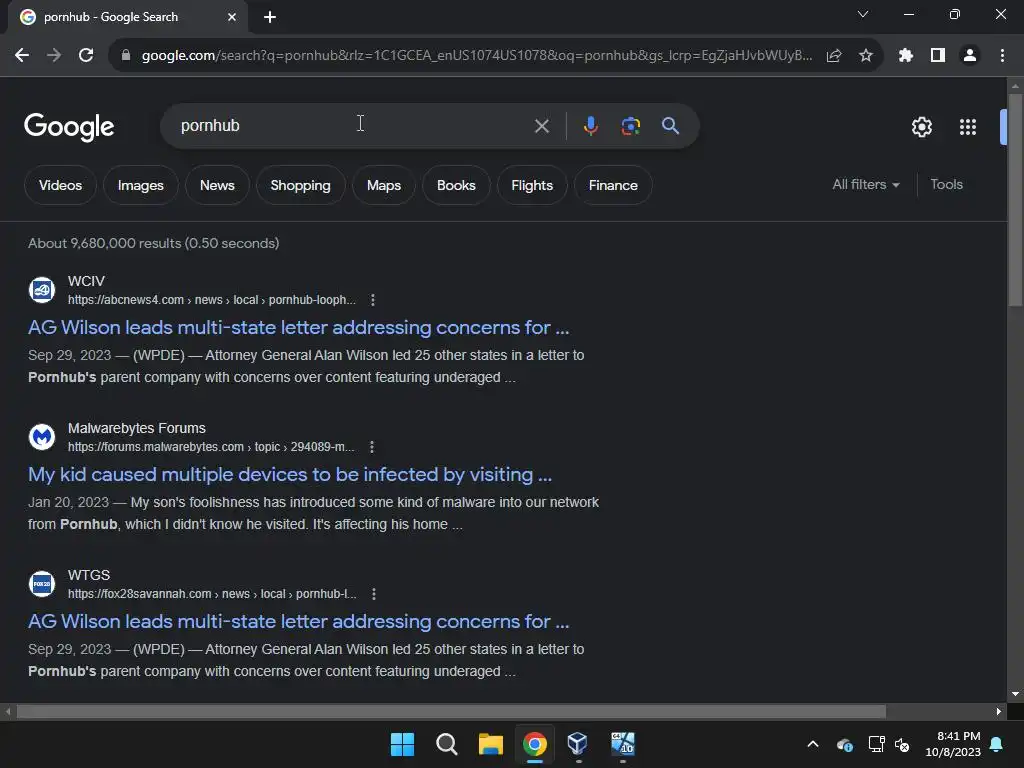The height and width of the screenshot is (768, 1024).
Task: Open the WCIV AG Wilson article link
Action: pyautogui.click(x=298, y=327)
